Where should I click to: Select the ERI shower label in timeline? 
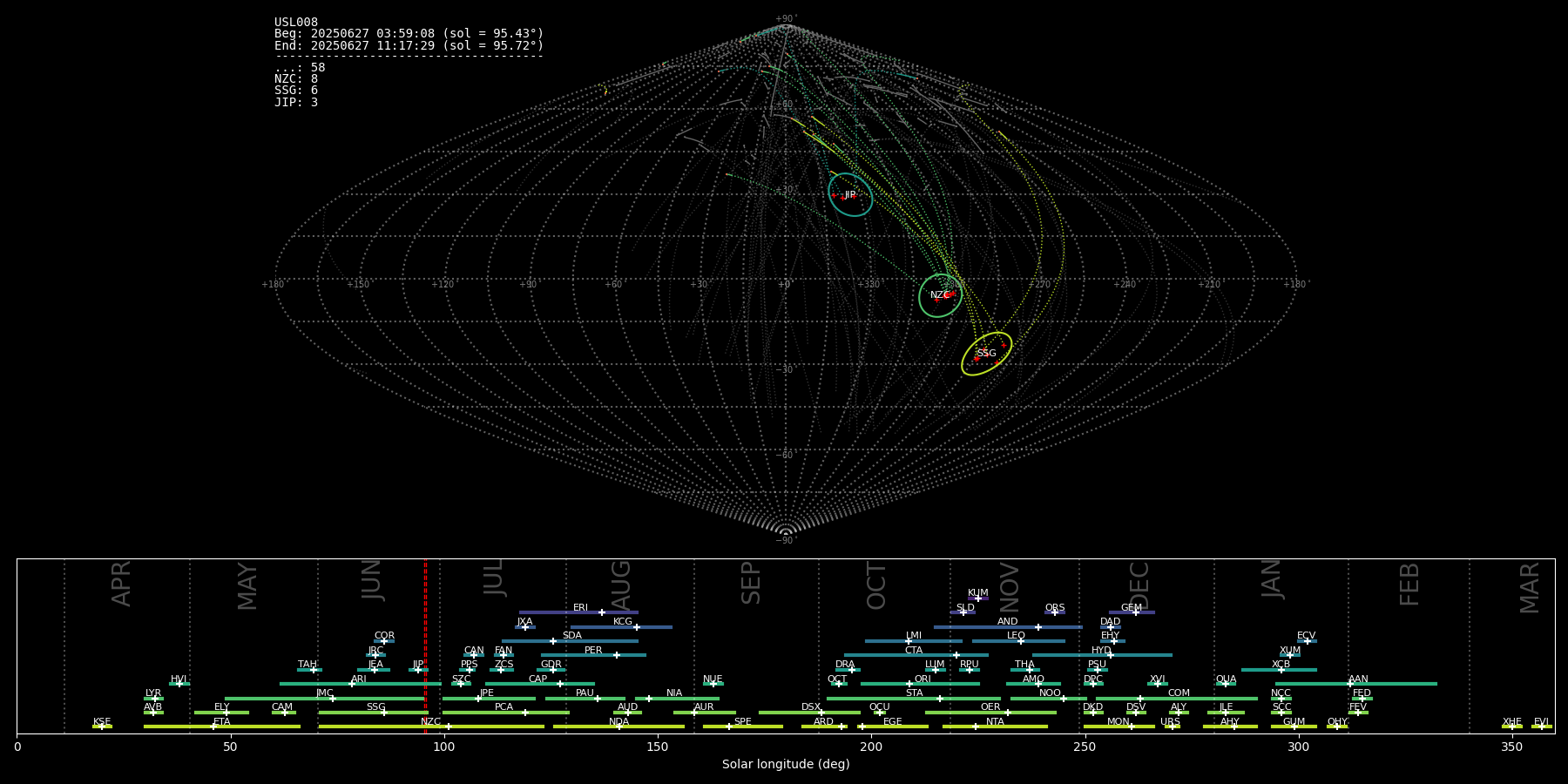pos(580,608)
